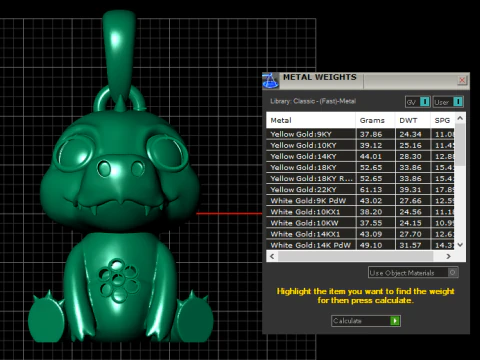Viewport: 480px width, 360px height.
Task: Click the Calculate button
Action: pos(366,321)
